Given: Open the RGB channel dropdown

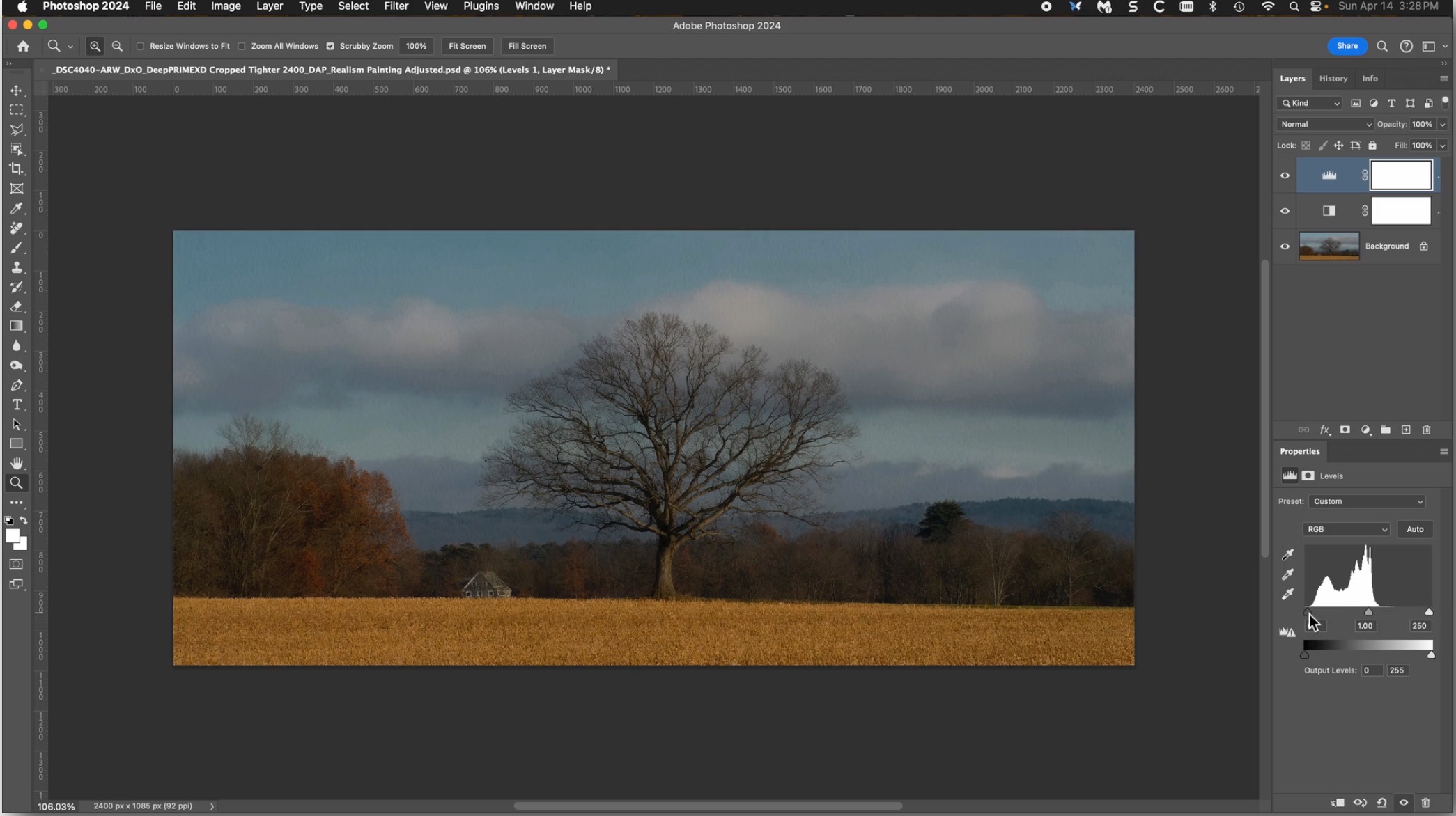Looking at the screenshot, I should pos(1346,529).
